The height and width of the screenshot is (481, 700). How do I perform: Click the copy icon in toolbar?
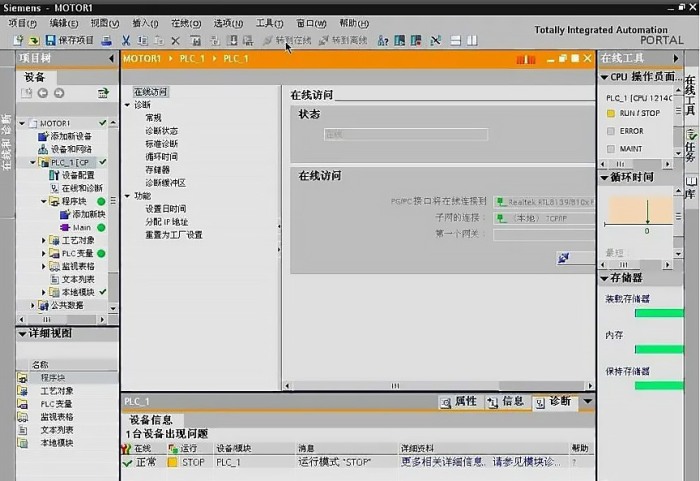point(142,41)
